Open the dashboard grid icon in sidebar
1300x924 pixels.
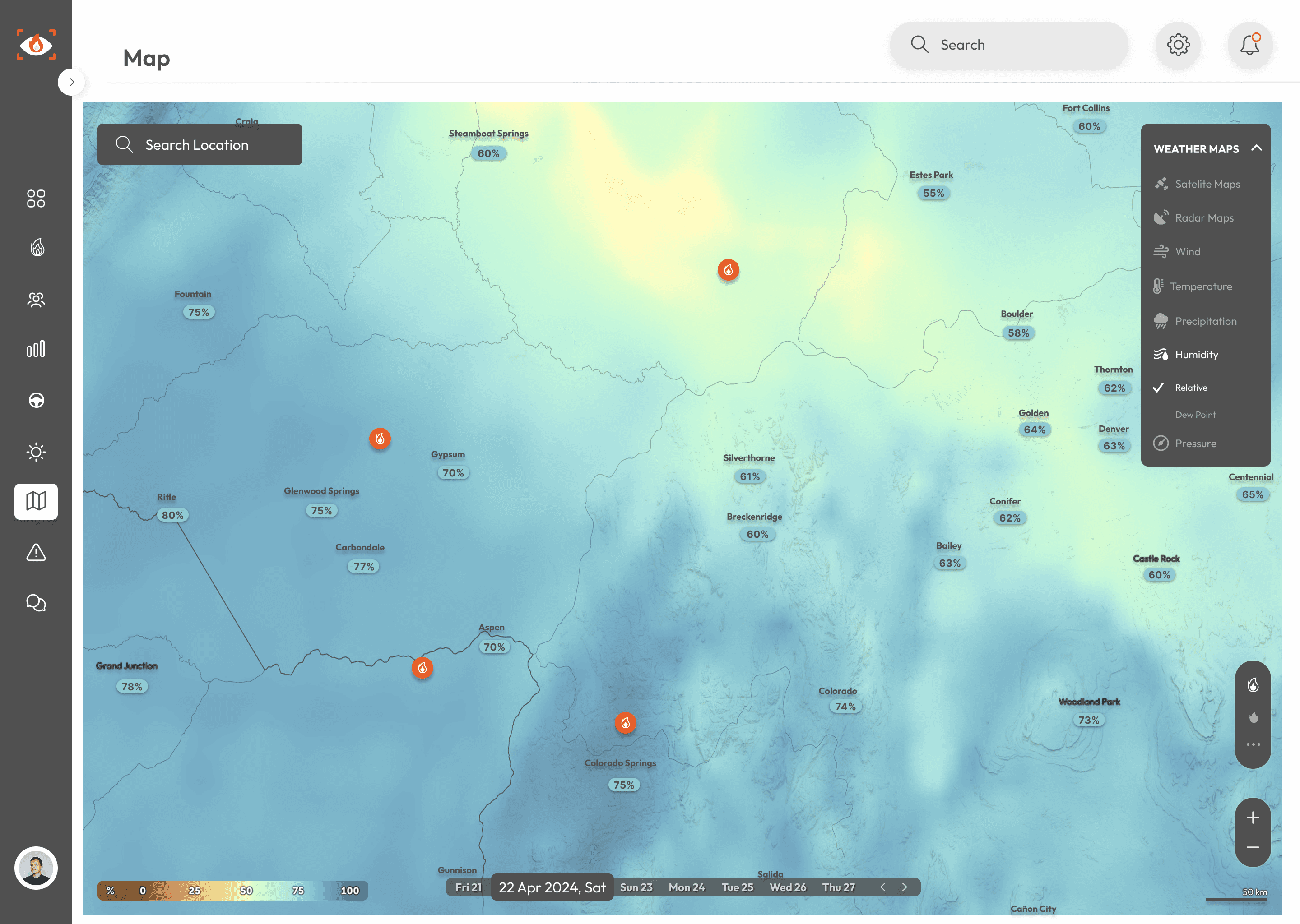tap(36, 199)
